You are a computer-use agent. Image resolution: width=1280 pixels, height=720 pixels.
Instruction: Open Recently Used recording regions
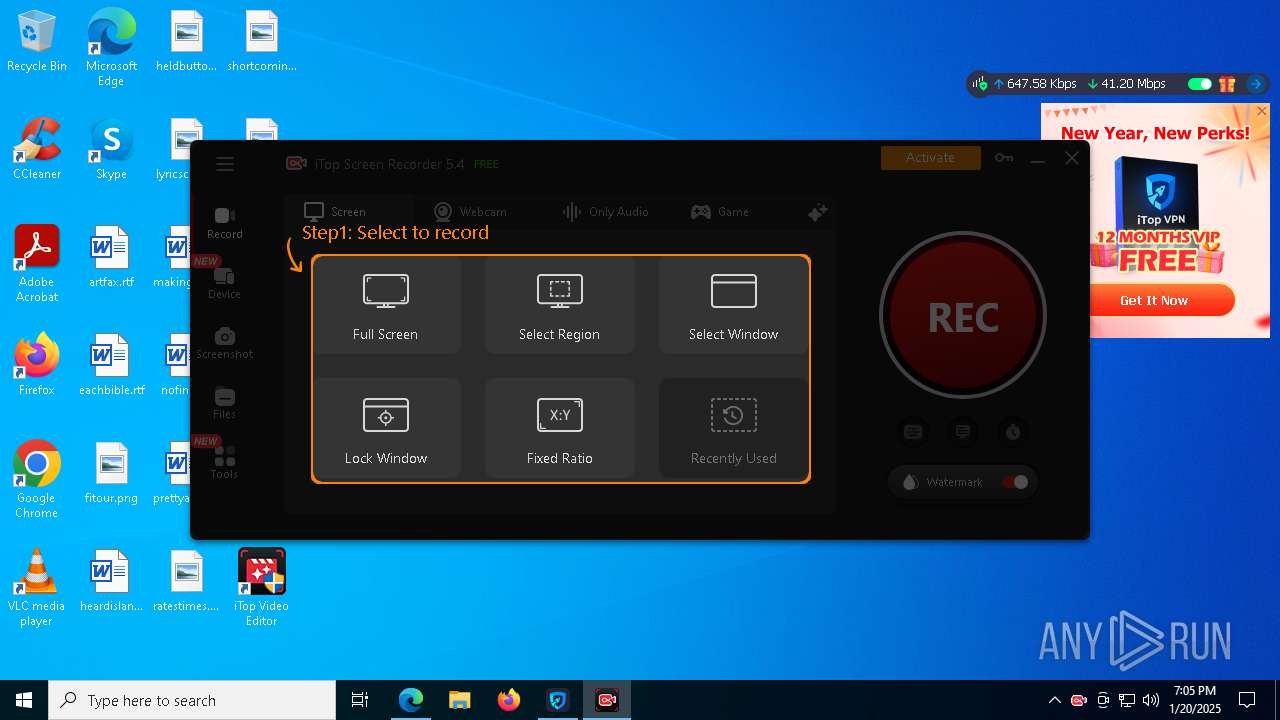click(733, 429)
